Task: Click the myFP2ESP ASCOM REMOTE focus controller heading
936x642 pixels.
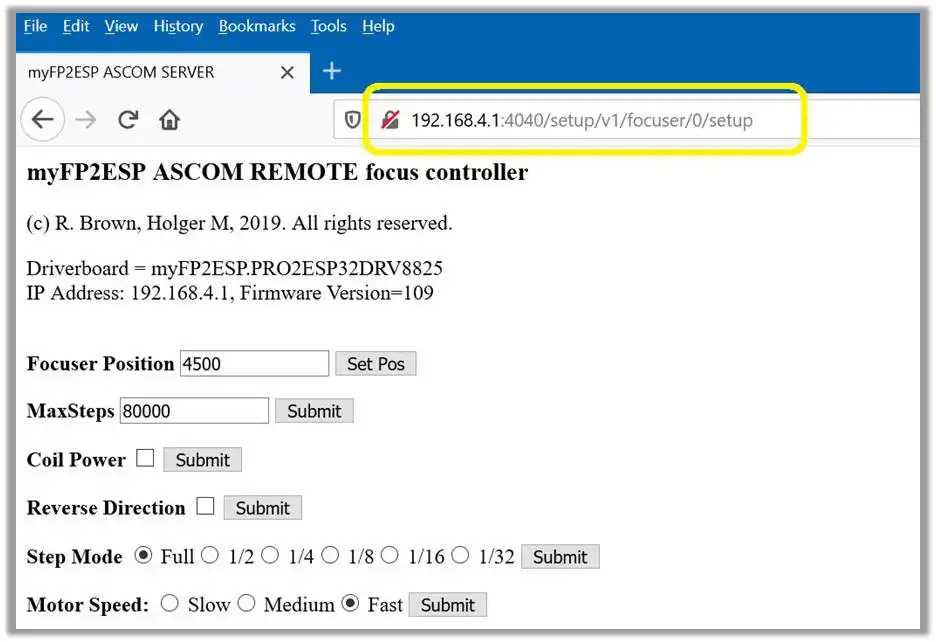Action: pos(278,172)
